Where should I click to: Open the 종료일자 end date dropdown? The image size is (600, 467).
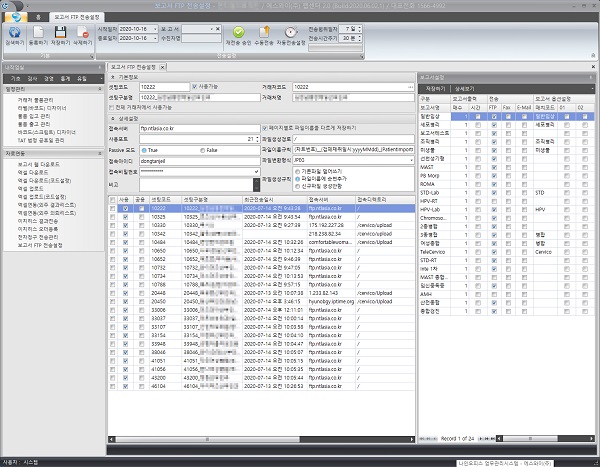tap(155, 38)
